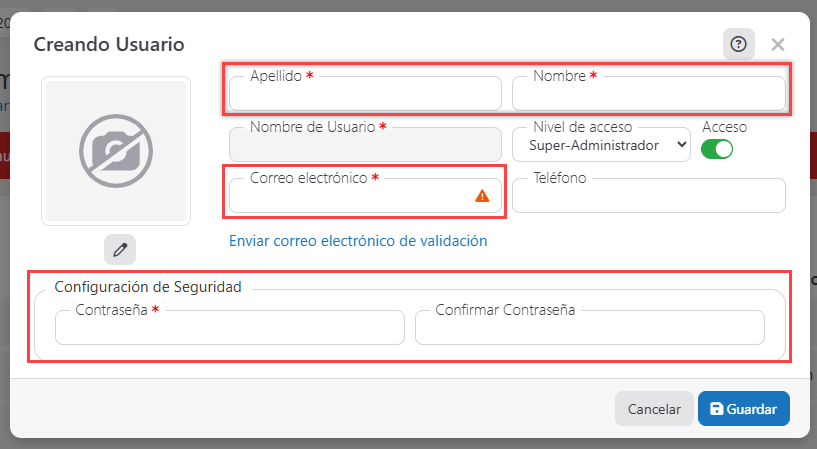This screenshot has height=449, width=817.
Task: Click into the Correo electrónico field
Action: click(x=350, y=197)
